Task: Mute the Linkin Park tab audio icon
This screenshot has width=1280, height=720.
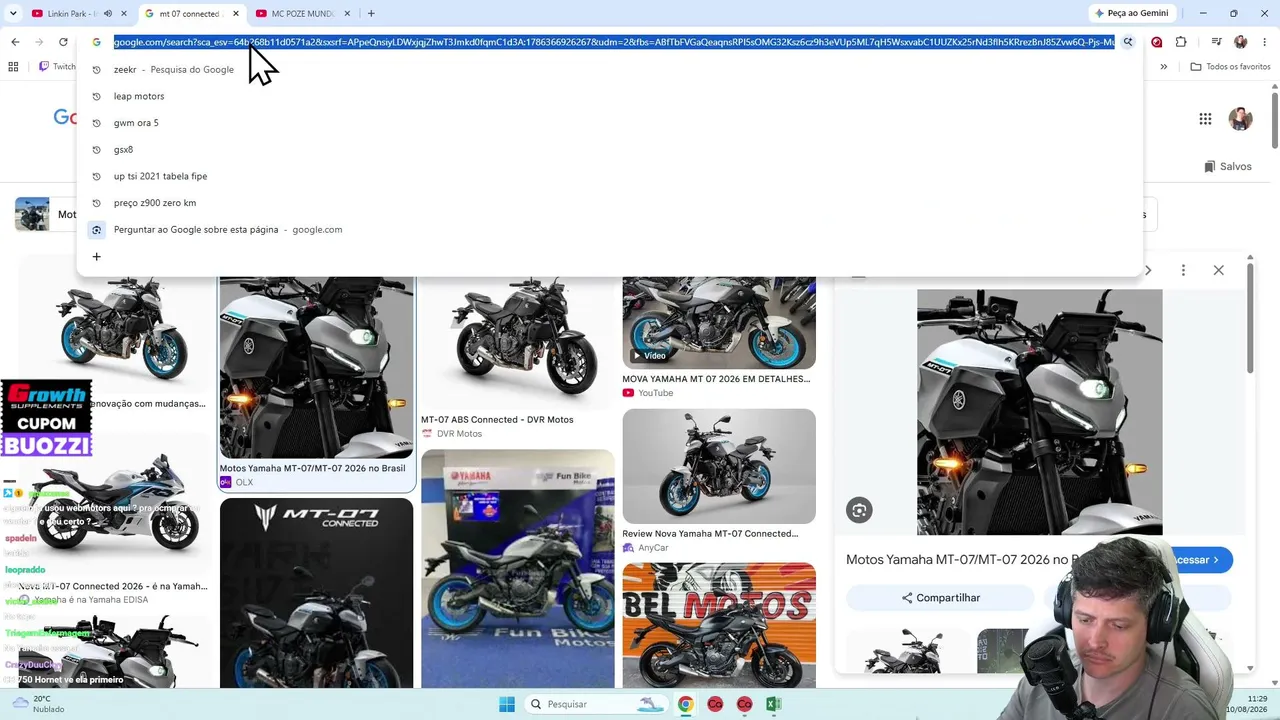Action: click(x=108, y=13)
